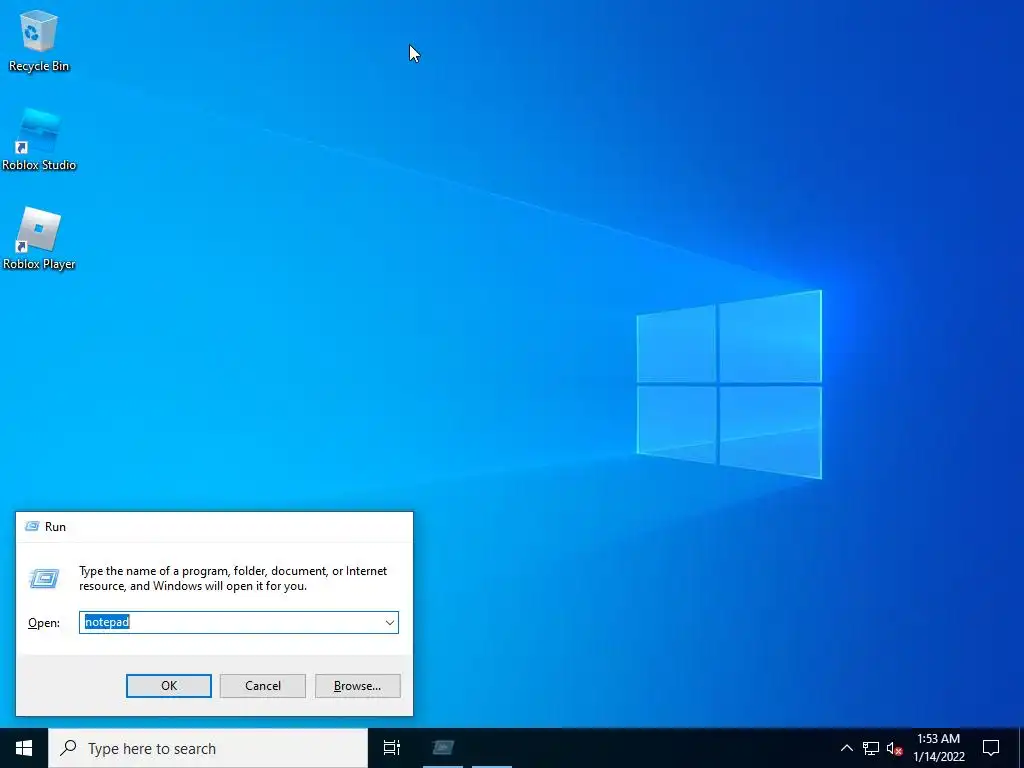Show hidden system tray icons
This screenshot has height=768, width=1024.
click(846, 748)
